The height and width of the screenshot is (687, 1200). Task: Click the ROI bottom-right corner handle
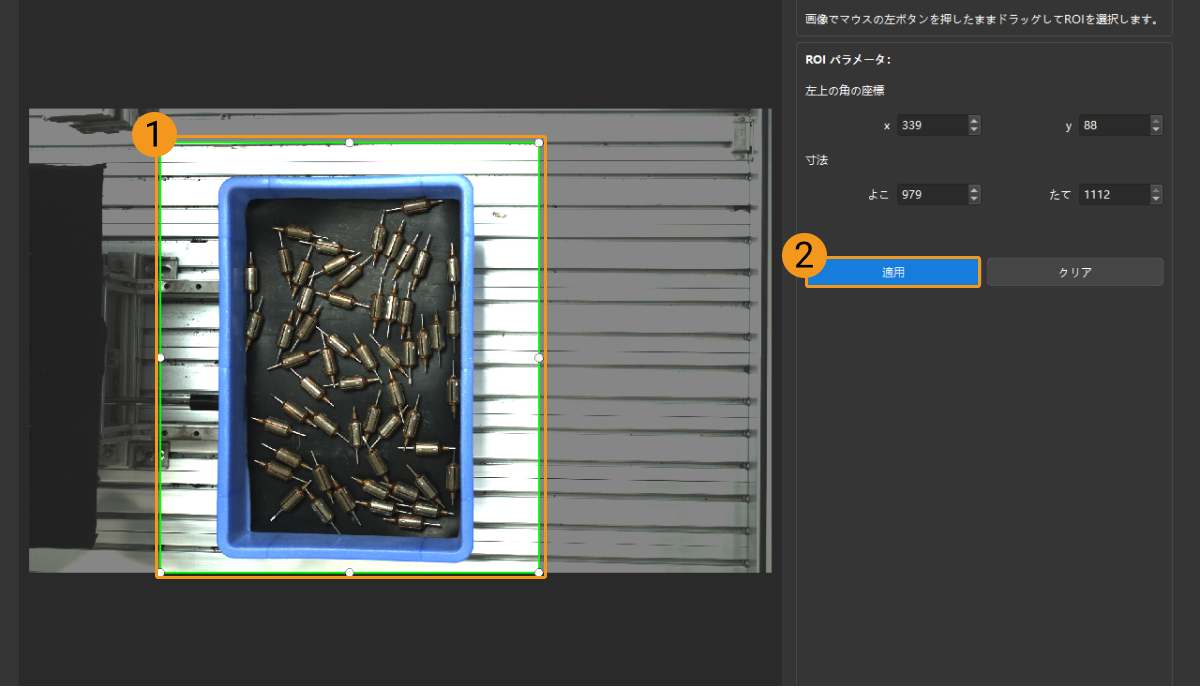coord(539,572)
